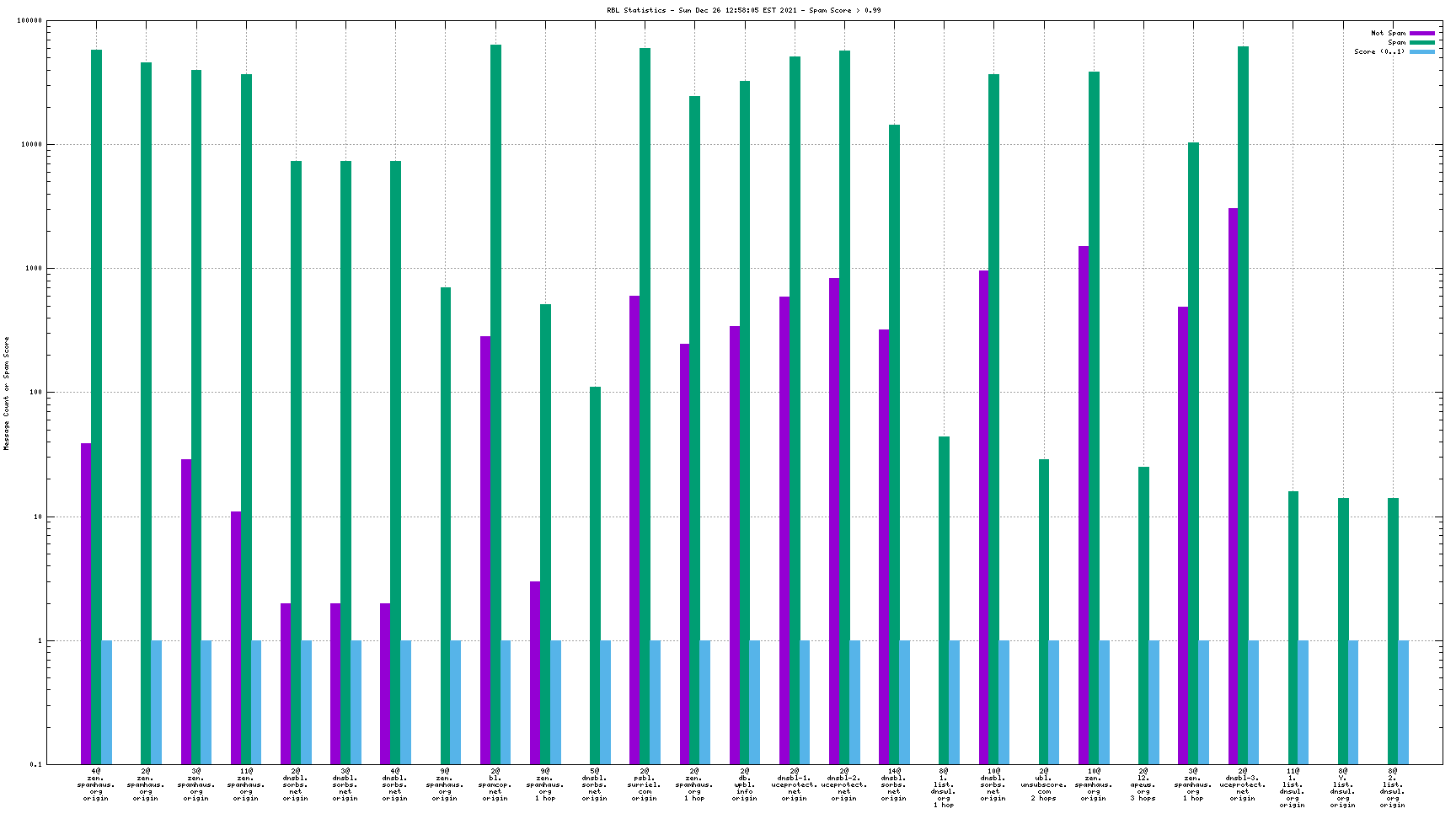Select the dnsbl-3.uceprotect.net axis label
Screen dimensions: 1456x819
click(1243, 784)
